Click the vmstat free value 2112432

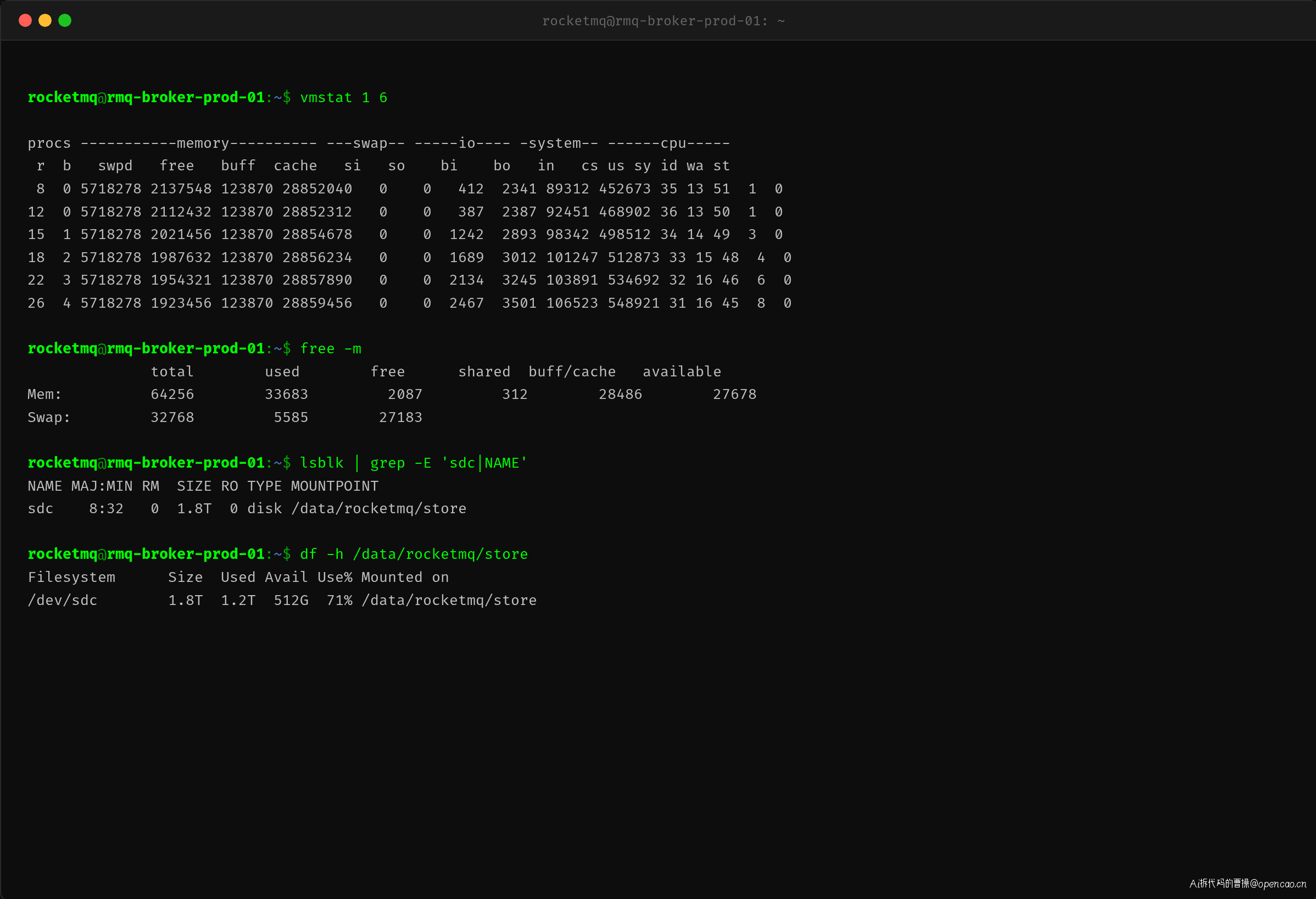point(181,212)
